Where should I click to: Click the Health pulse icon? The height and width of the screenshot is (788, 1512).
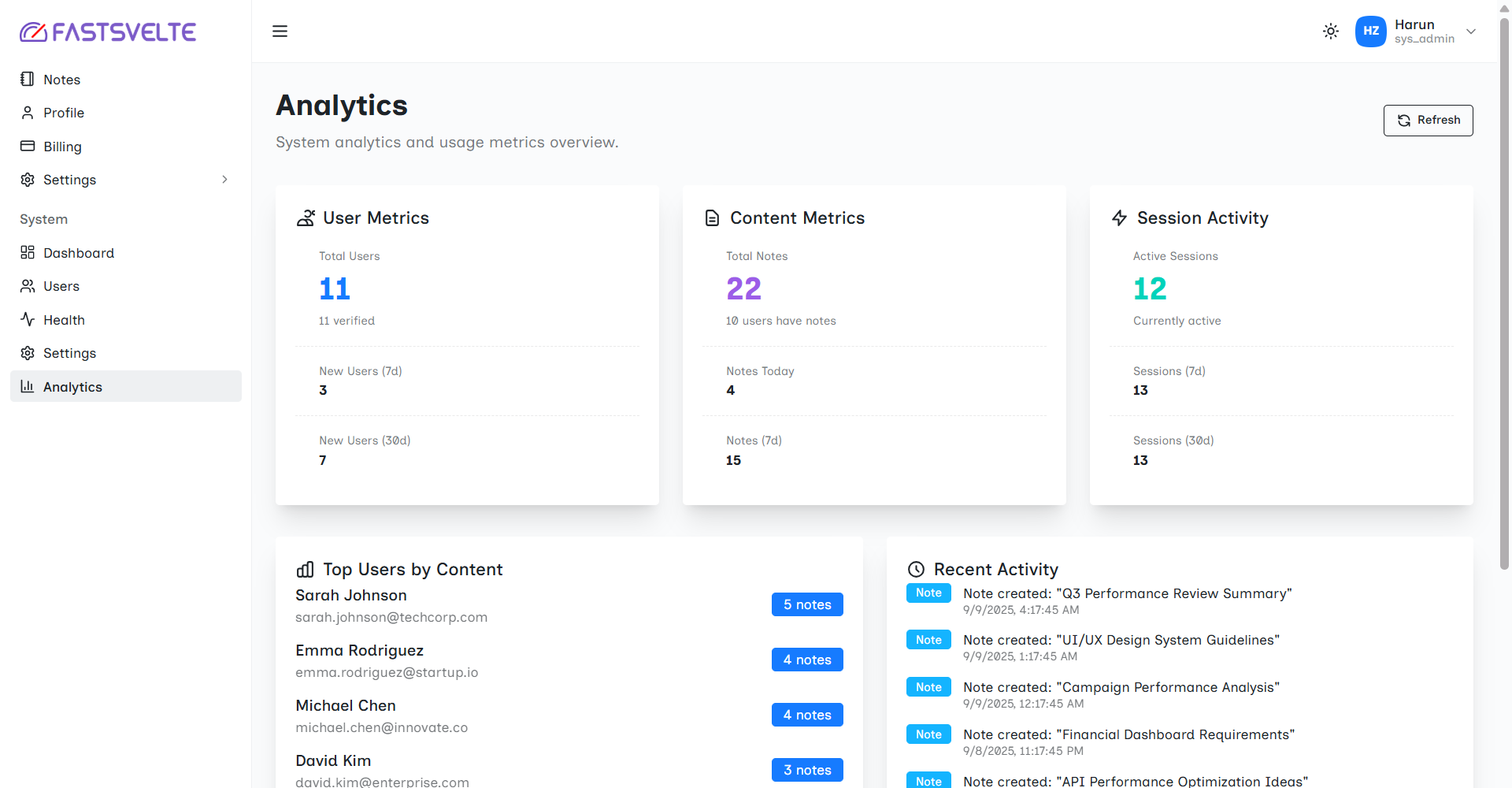point(28,320)
